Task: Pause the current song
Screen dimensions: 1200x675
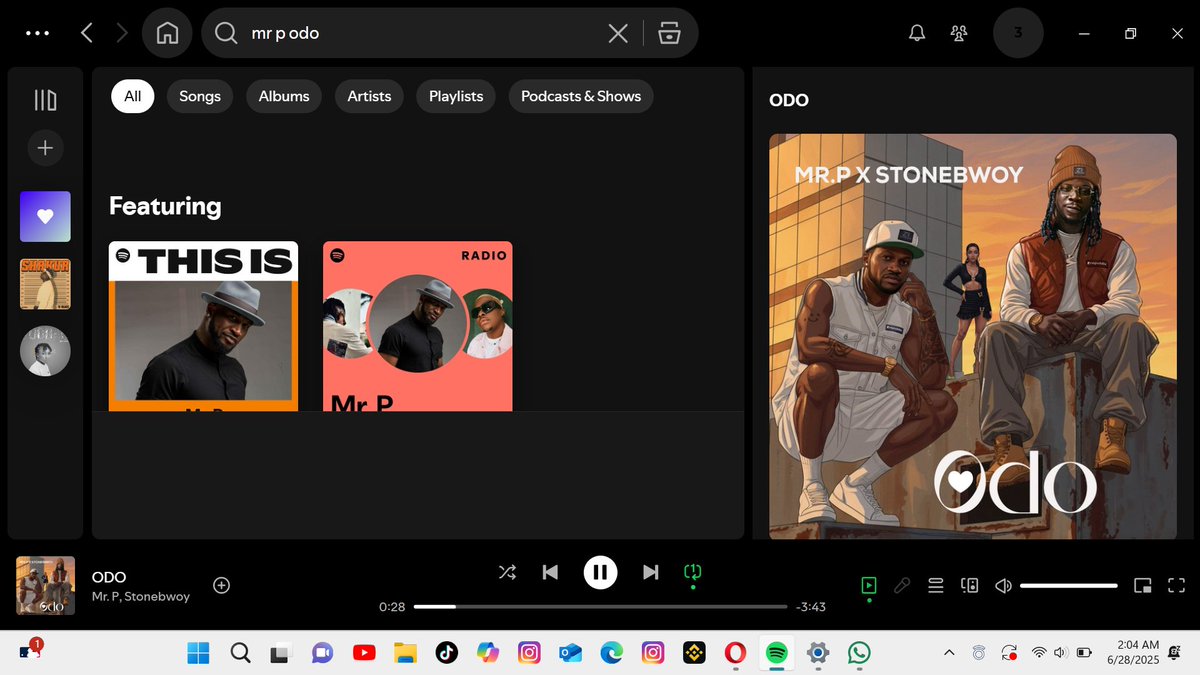Action: pos(600,572)
